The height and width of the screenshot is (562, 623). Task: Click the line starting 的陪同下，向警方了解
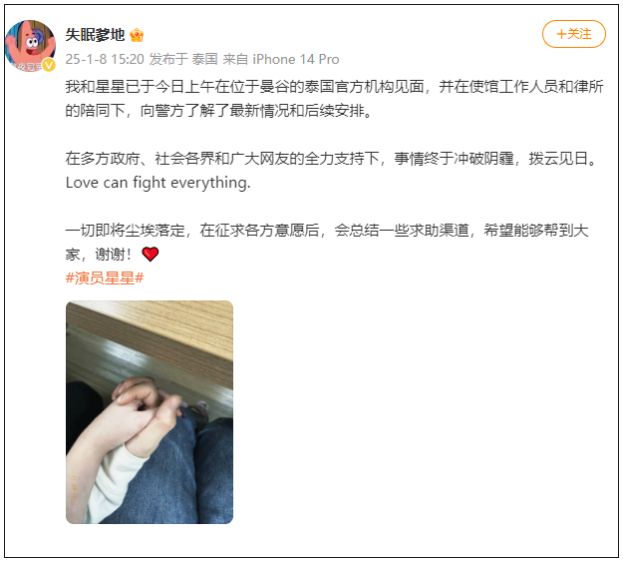[219, 110]
